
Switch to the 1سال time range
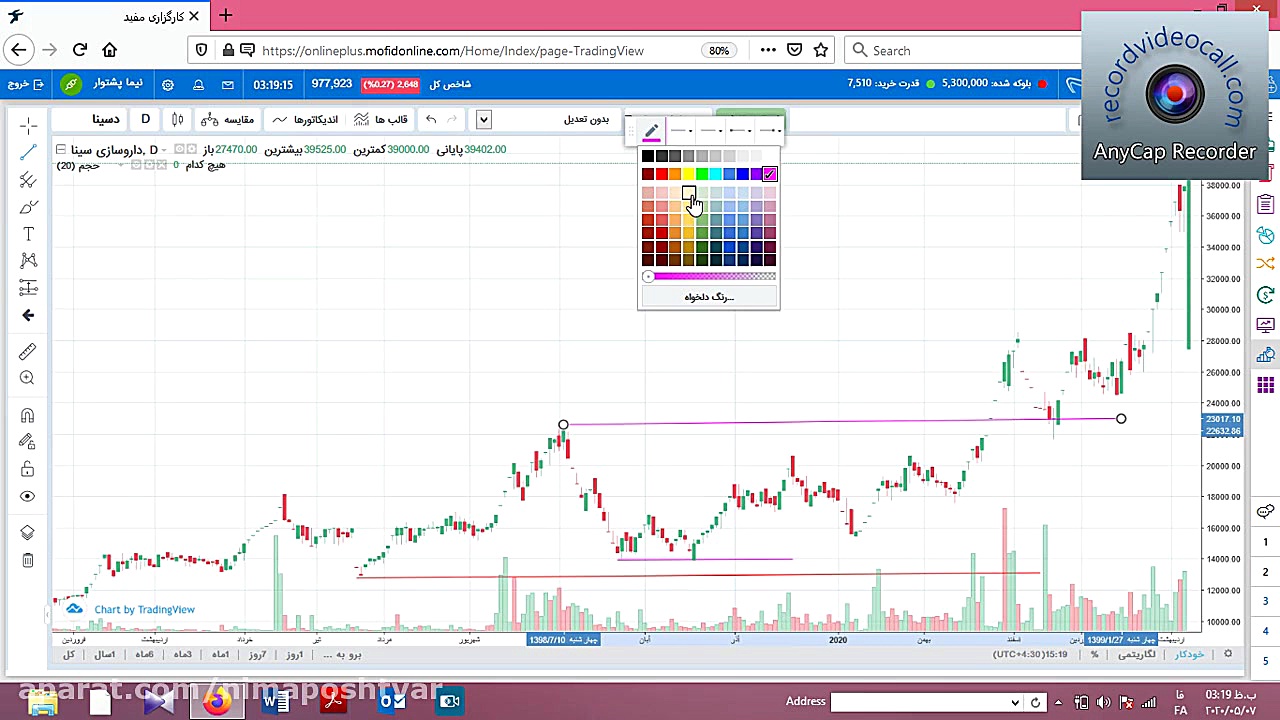pyautogui.click(x=105, y=654)
